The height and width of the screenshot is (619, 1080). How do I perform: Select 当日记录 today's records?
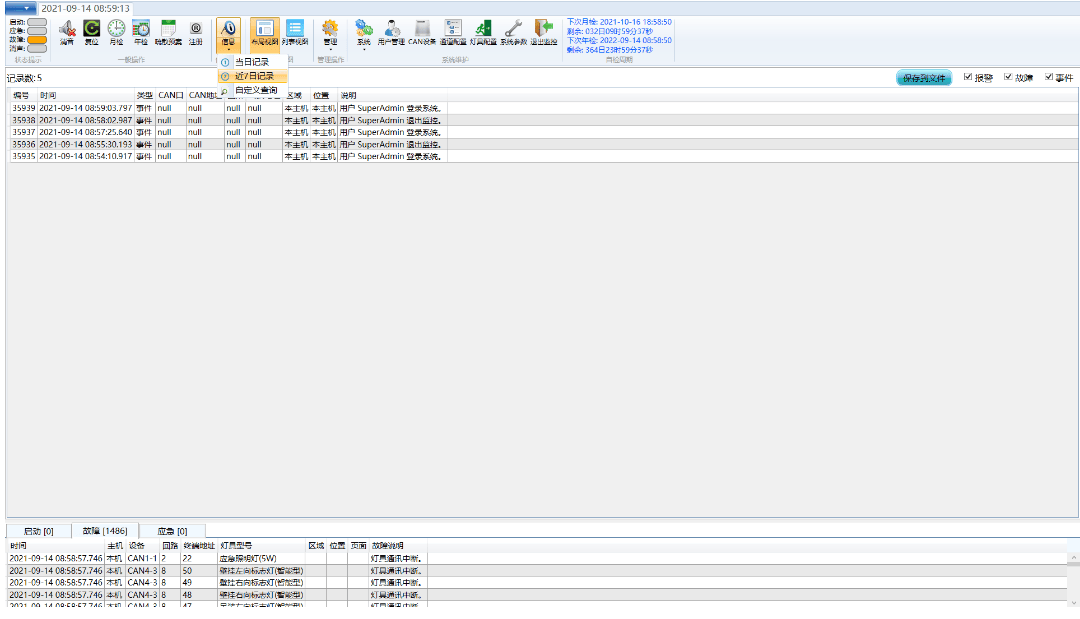point(253,62)
